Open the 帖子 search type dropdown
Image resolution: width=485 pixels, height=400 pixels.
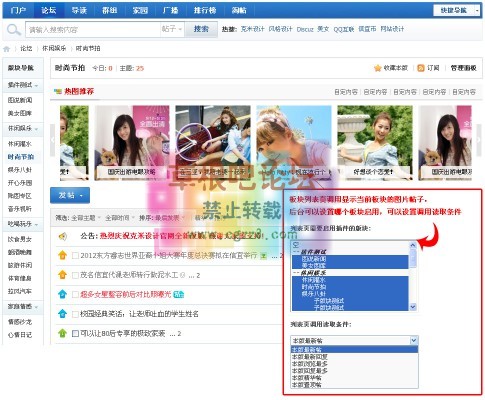[x=172, y=29]
